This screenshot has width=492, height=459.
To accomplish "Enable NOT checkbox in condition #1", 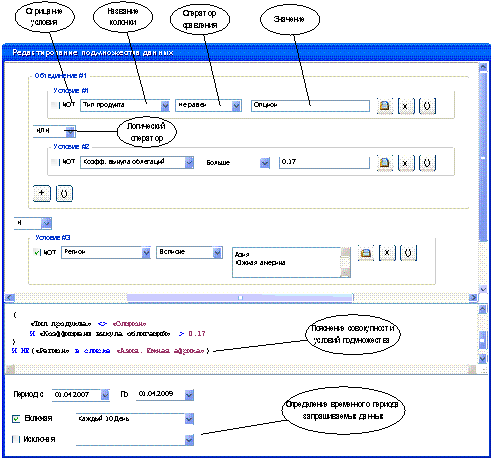I will click(54, 105).
